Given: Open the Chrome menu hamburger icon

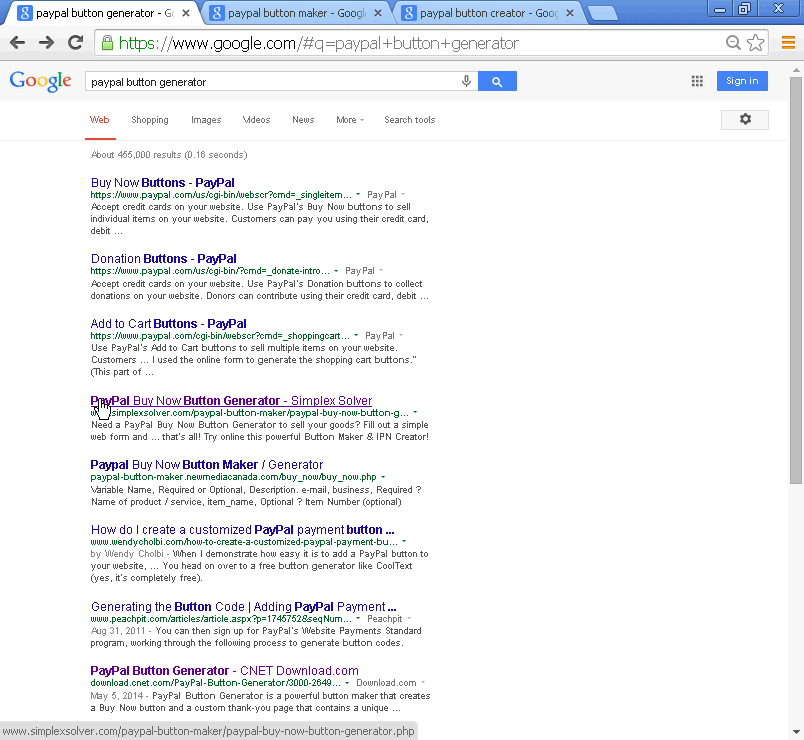Looking at the screenshot, I should (788, 43).
